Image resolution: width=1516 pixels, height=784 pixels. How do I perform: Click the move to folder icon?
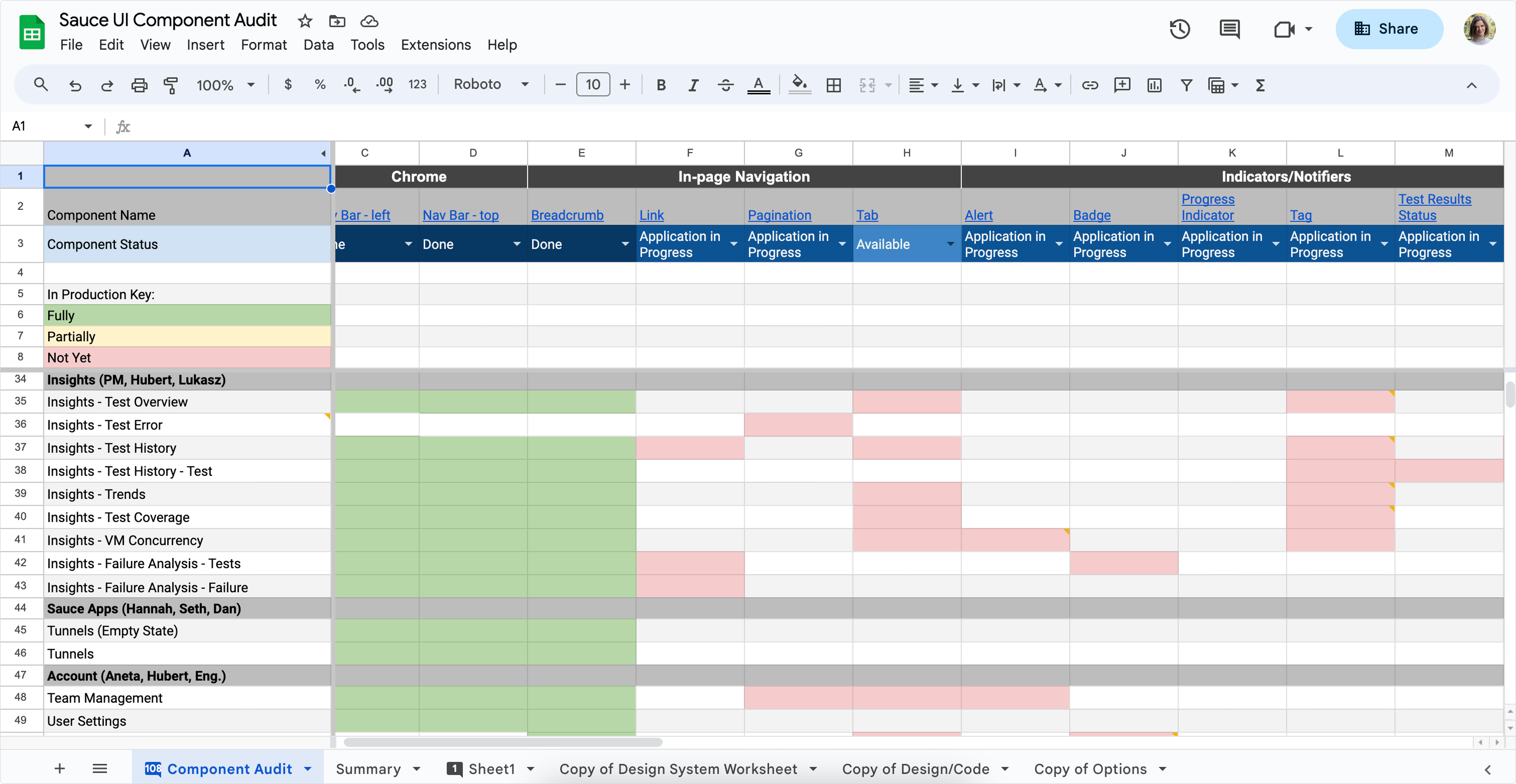point(337,21)
